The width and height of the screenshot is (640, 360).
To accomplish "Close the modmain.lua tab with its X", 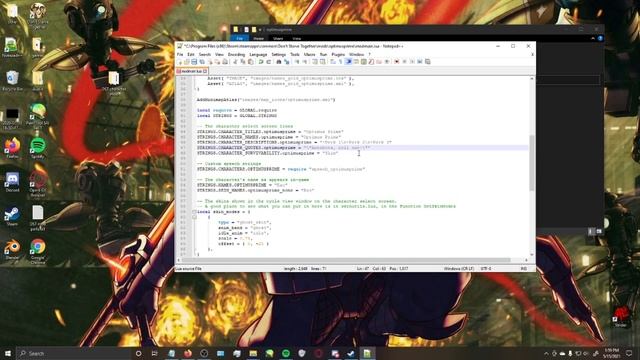I will pos(205,71).
